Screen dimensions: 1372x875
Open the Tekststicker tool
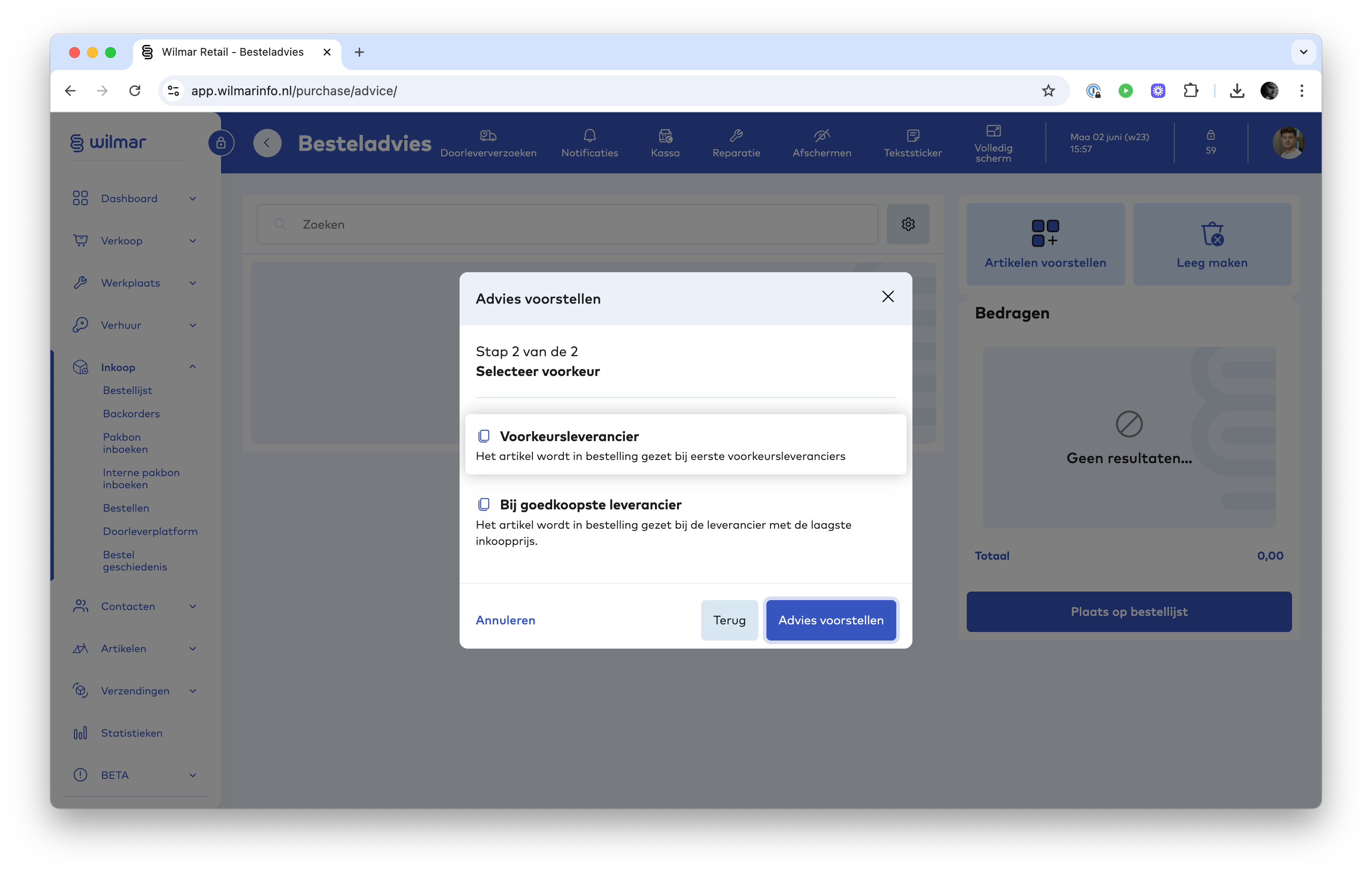click(912, 143)
